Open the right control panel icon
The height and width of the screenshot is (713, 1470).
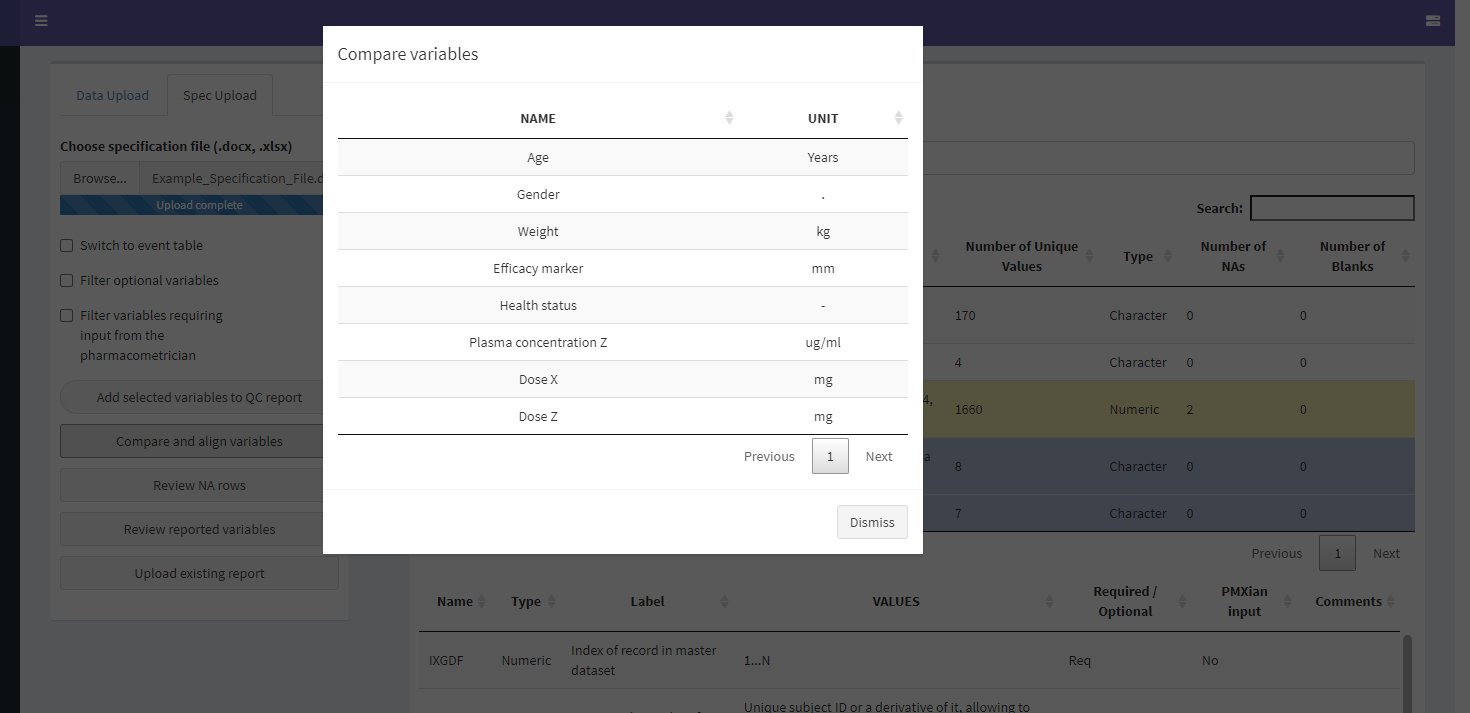pyautogui.click(x=1433, y=20)
